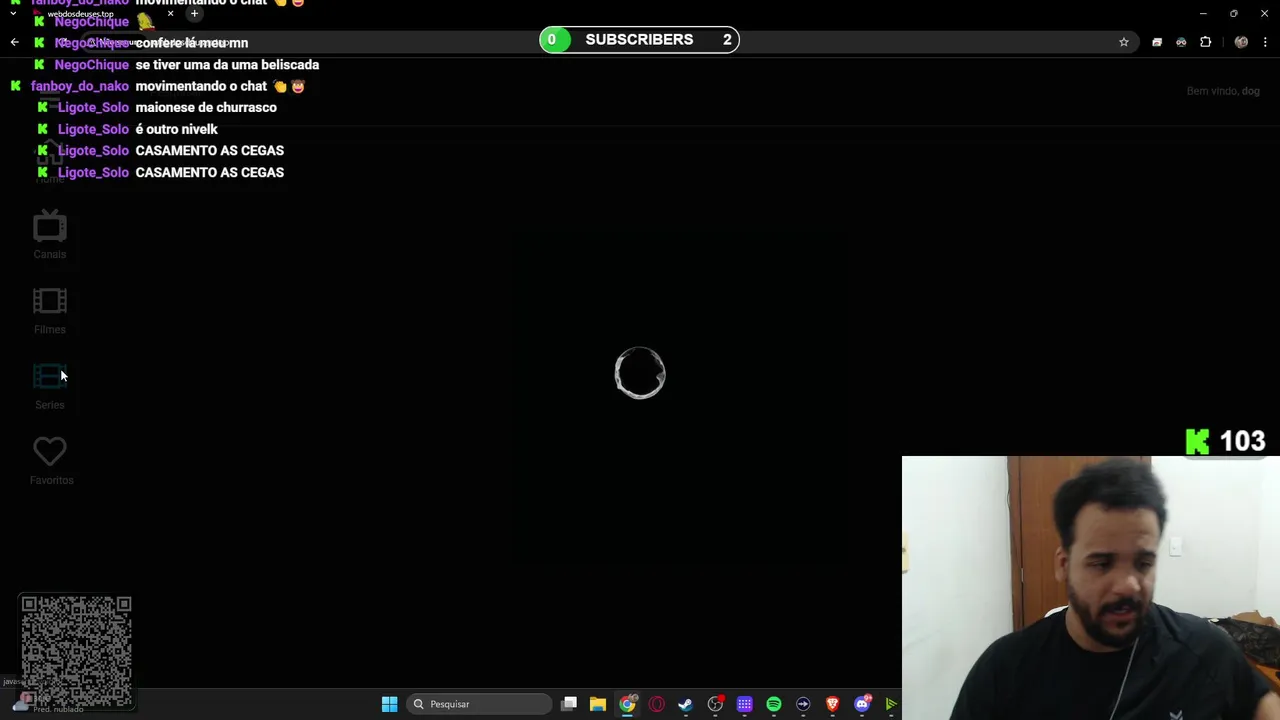
Task: Click the Kick viewer count 103
Action: pyautogui.click(x=1226, y=441)
